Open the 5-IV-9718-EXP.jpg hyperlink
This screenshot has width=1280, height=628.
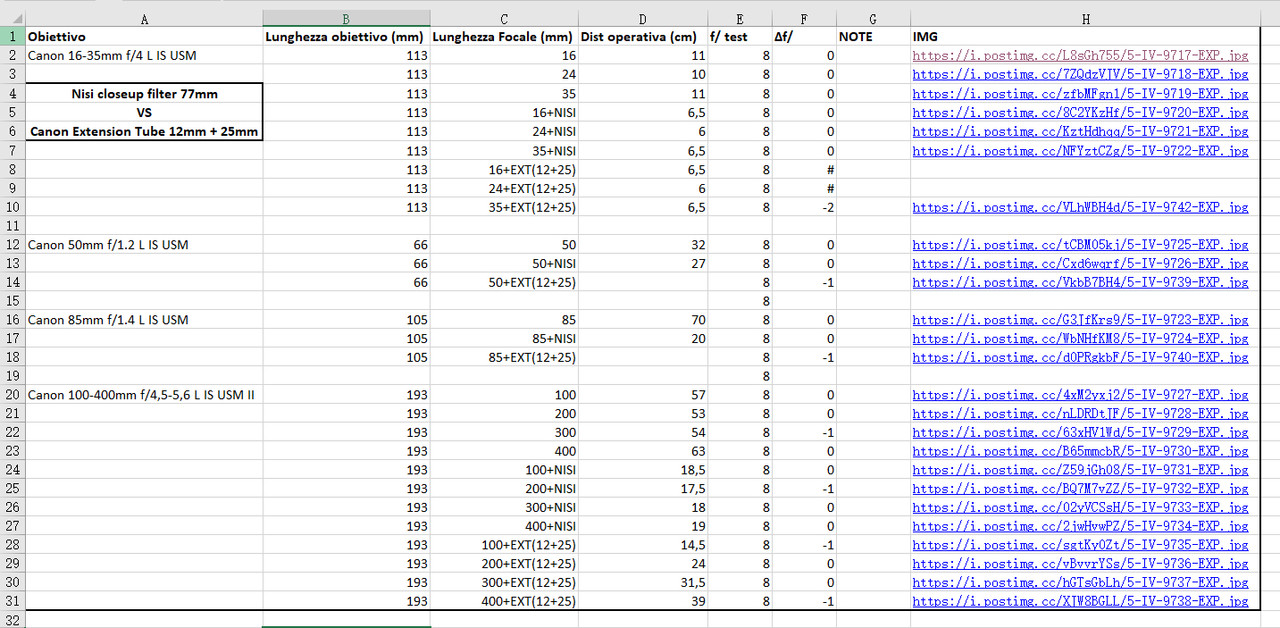(1080, 75)
